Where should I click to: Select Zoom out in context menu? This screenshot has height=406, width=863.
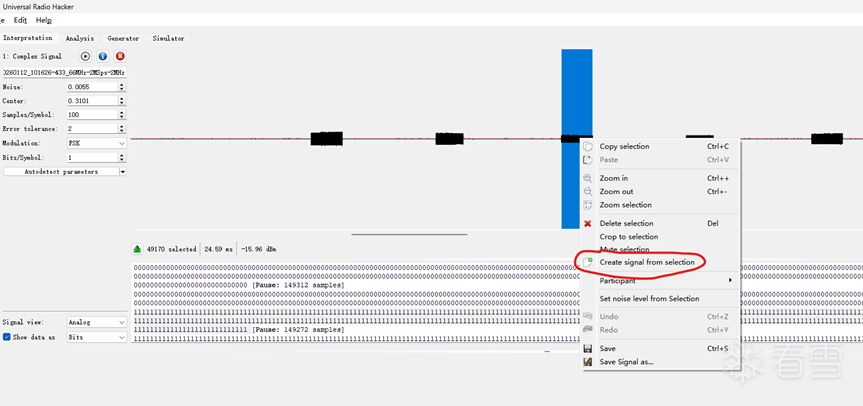(616, 191)
